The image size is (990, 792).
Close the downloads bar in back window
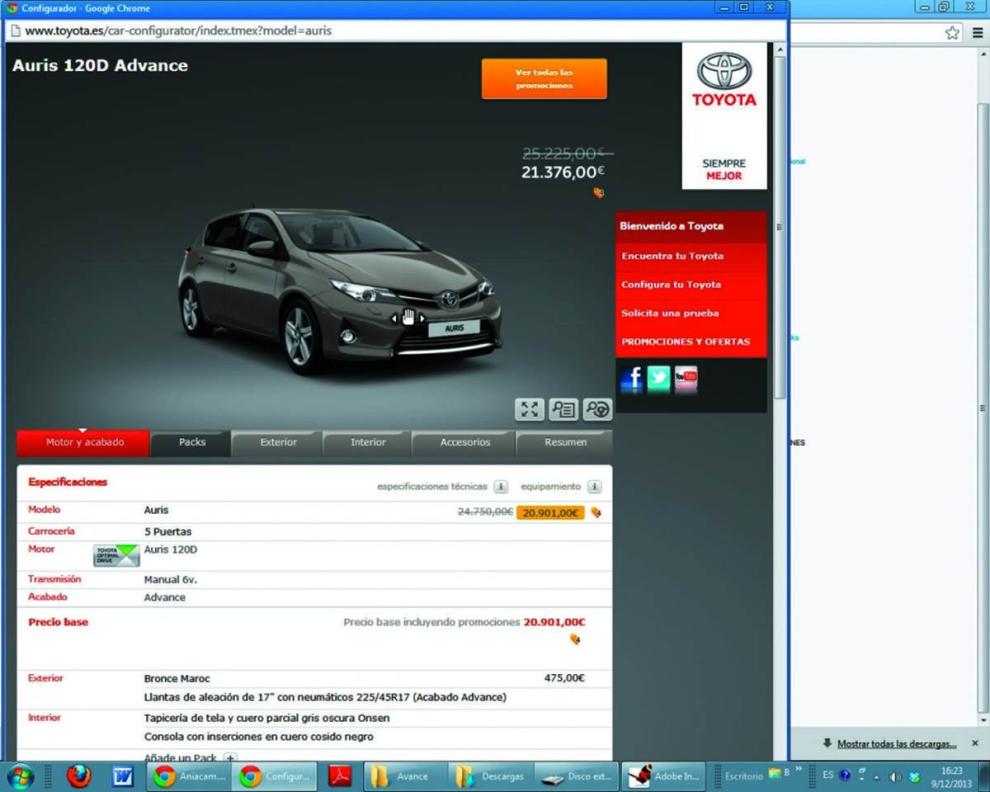point(975,743)
